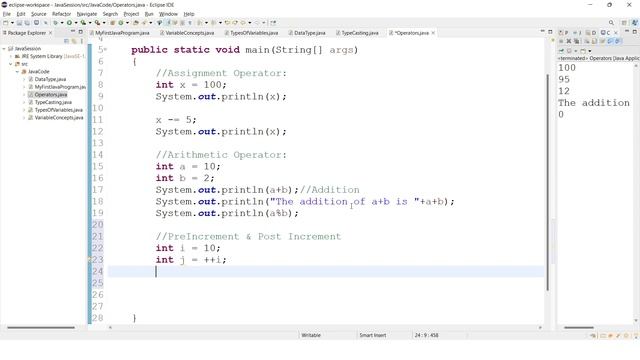640x360 pixels.
Task: Close the Operators.java editor tab
Action: tap(433, 33)
